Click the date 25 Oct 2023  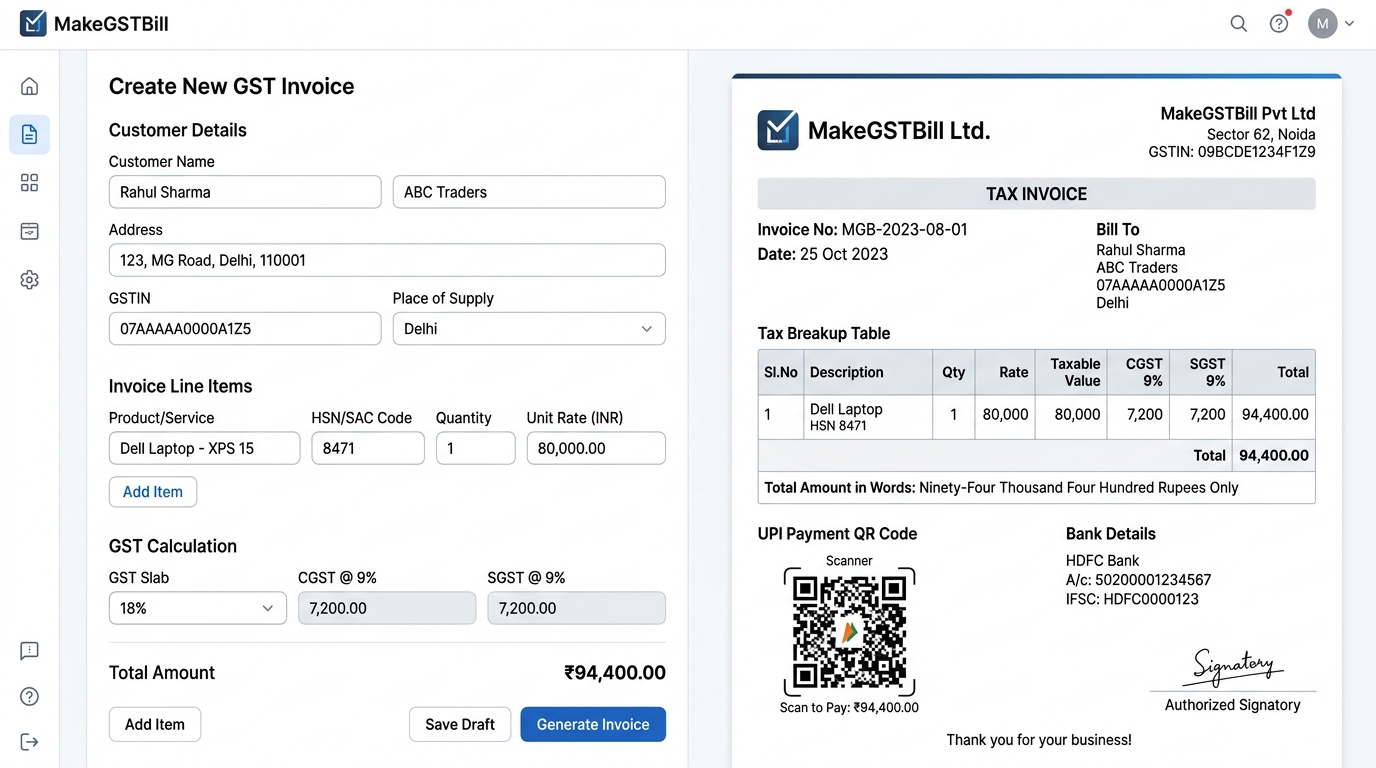(844, 254)
